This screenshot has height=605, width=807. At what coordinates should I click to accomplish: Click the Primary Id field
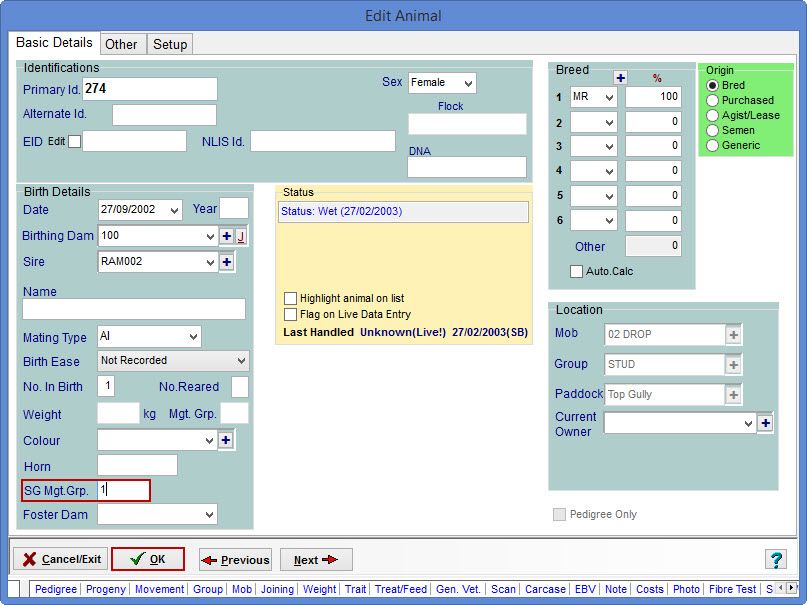click(150, 89)
